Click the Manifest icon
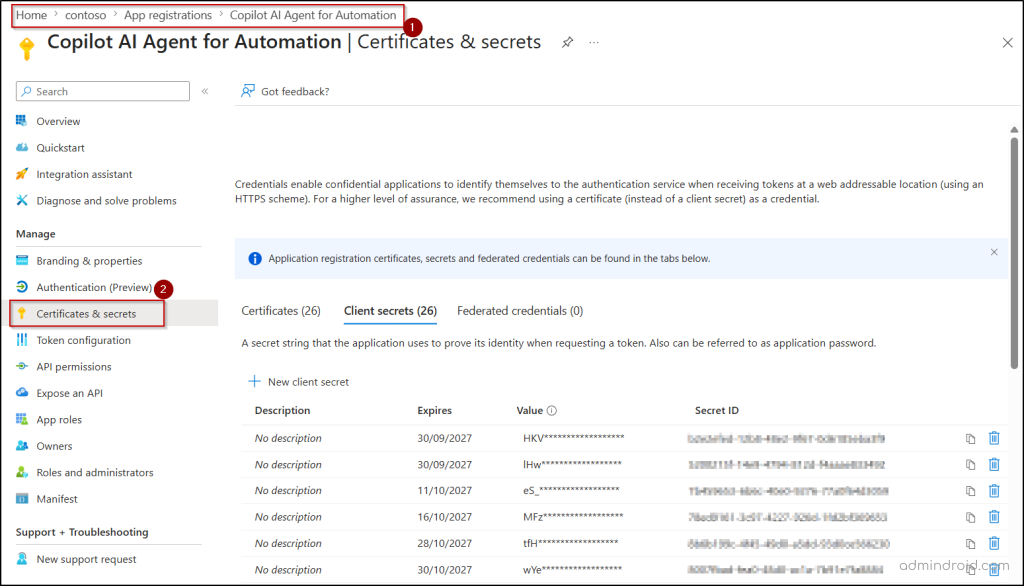The width and height of the screenshot is (1024, 586). tap(22, 498)
